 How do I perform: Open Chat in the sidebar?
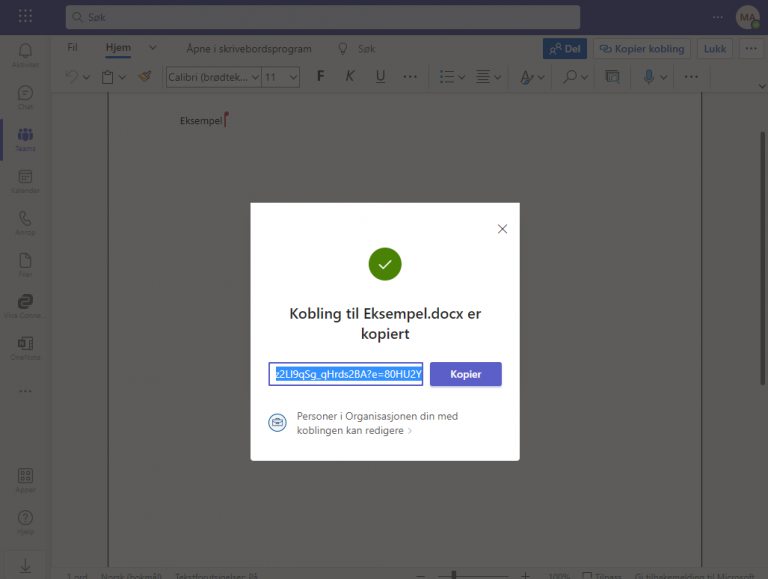pos(25,96)
